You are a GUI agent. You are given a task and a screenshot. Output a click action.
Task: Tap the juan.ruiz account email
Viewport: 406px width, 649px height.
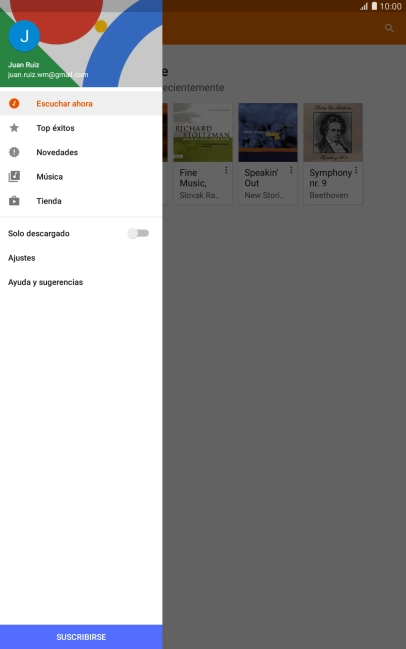pos(48,75)
